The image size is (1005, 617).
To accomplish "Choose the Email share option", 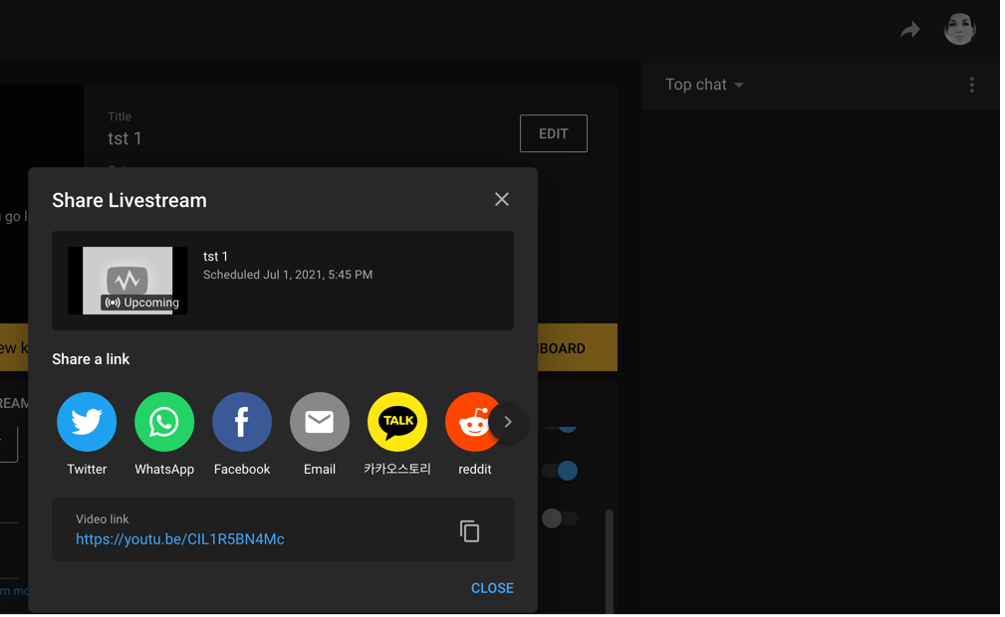I will (x=319, y=422).
